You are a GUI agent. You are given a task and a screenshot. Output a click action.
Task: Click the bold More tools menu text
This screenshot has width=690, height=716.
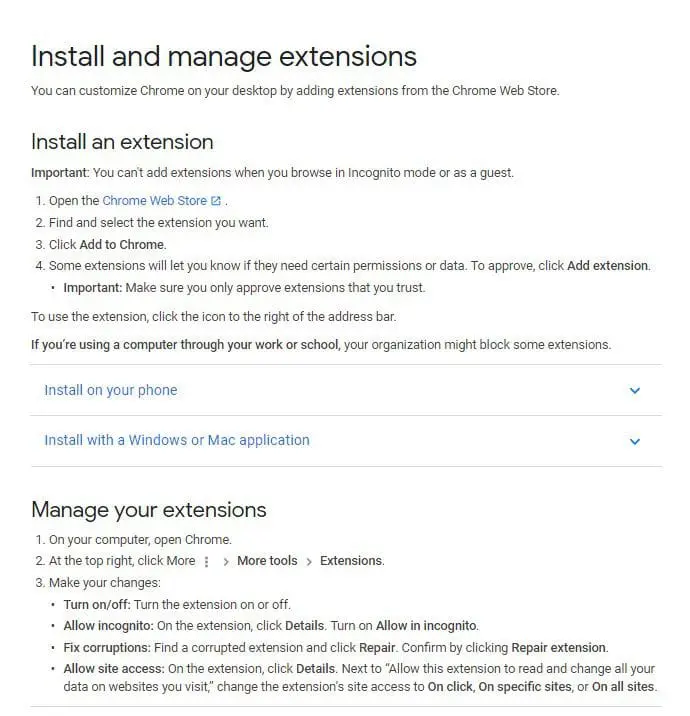(267, 561)
